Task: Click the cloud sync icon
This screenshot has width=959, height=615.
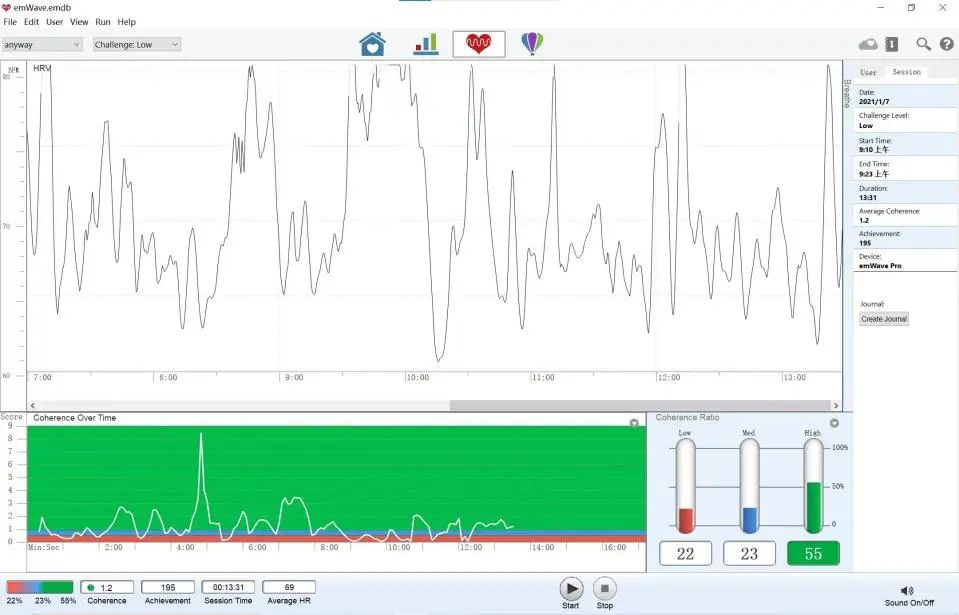Action: coord(868,44)
